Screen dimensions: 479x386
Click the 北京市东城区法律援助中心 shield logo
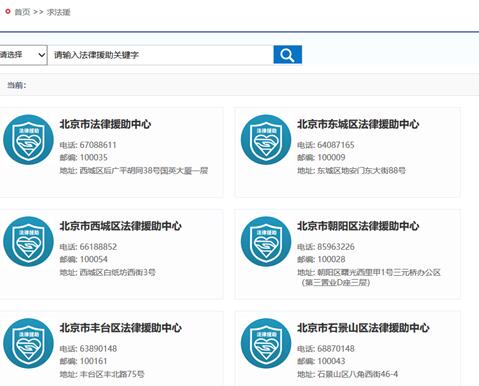266,140
